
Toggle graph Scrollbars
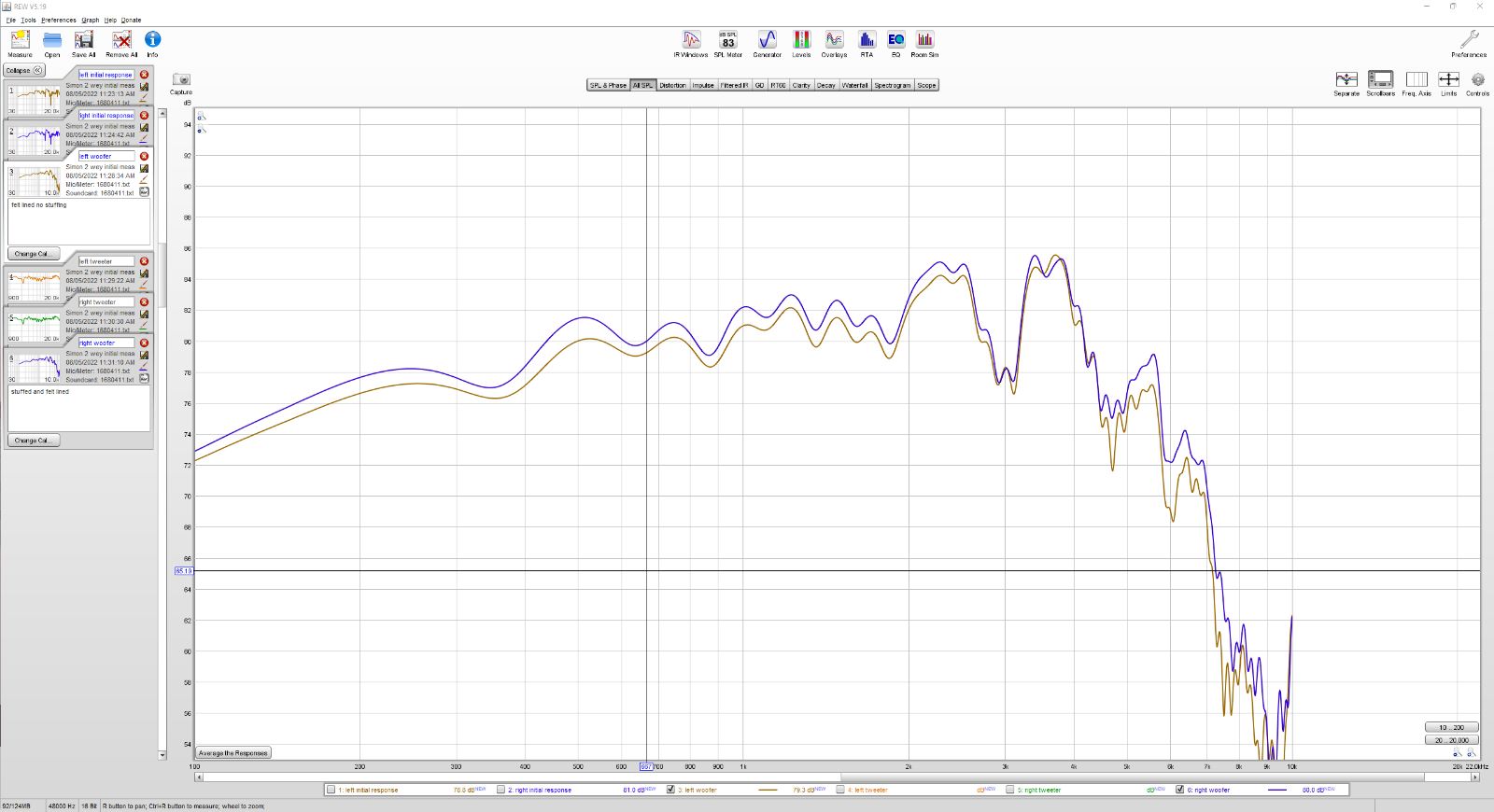[1380, 83]
